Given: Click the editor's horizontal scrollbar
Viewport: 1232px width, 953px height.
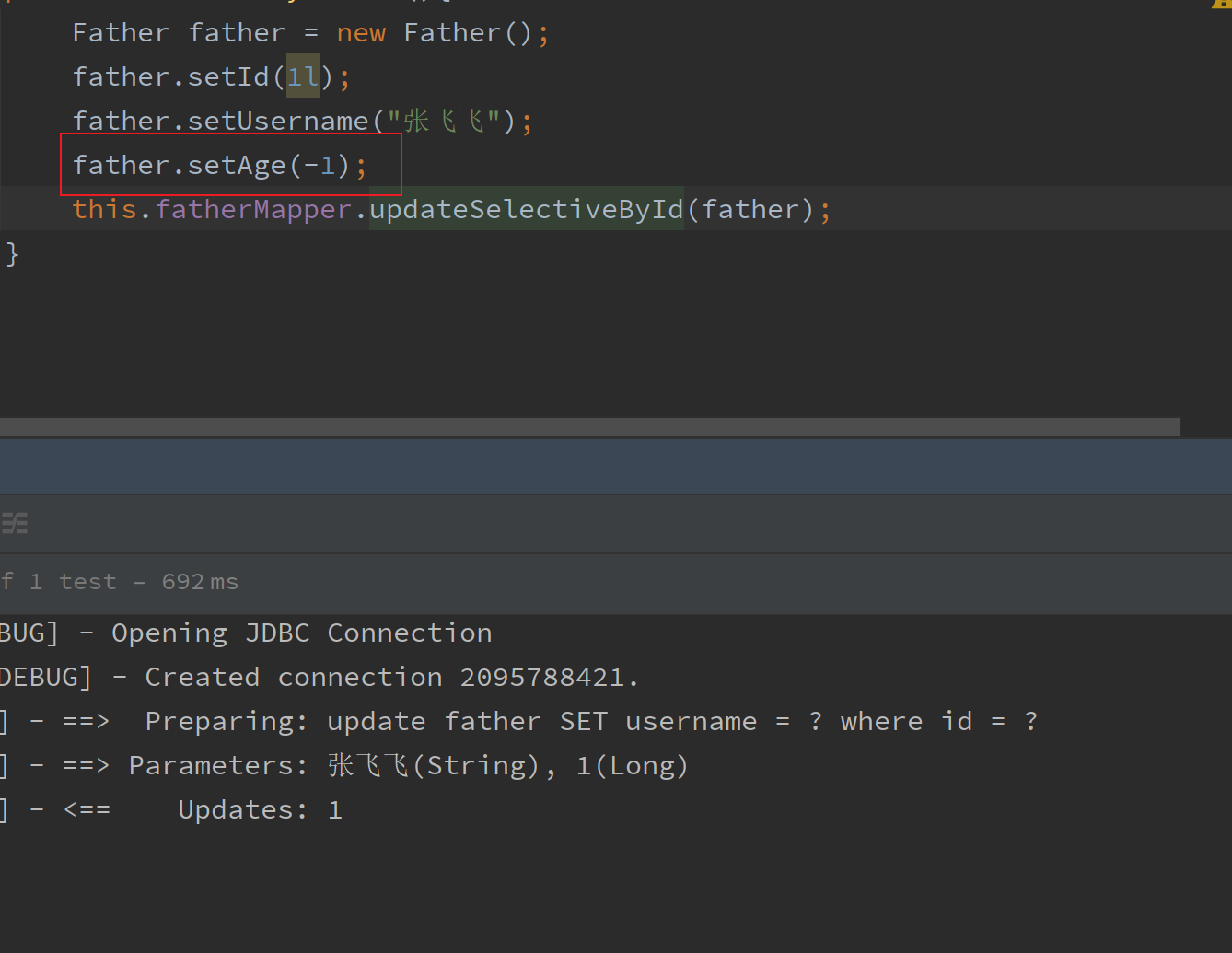Looking at the screenshot, I should tap(589, 427).
